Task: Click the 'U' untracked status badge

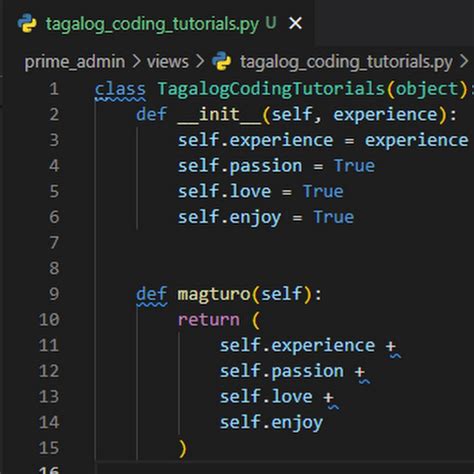Action: [x=271, y=23]
